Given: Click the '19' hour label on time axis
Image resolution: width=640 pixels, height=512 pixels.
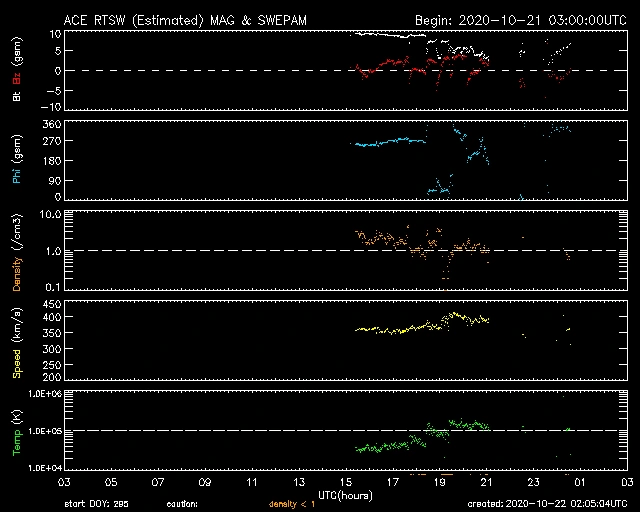Looking at the screenshot, I should pyautogui.click(x=440, y=483).
